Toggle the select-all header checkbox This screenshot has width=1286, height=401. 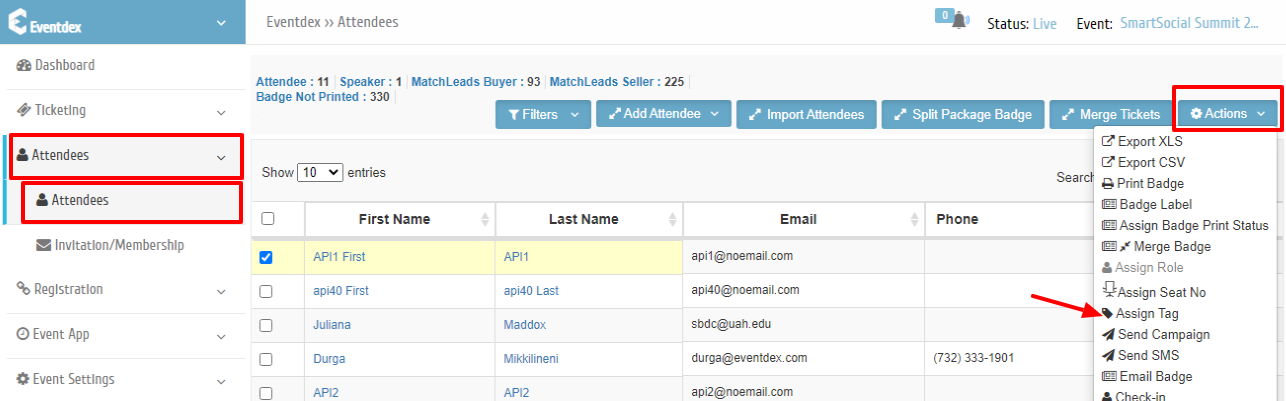click(267, 219)
